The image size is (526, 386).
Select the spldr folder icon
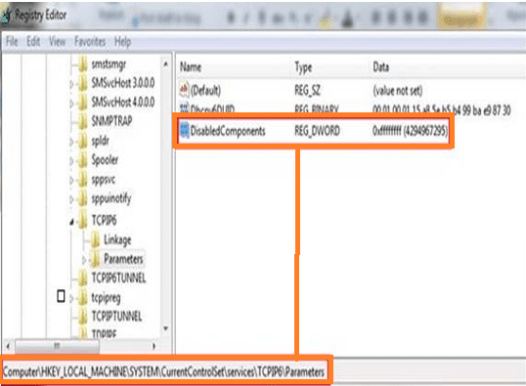click(83, 141)
